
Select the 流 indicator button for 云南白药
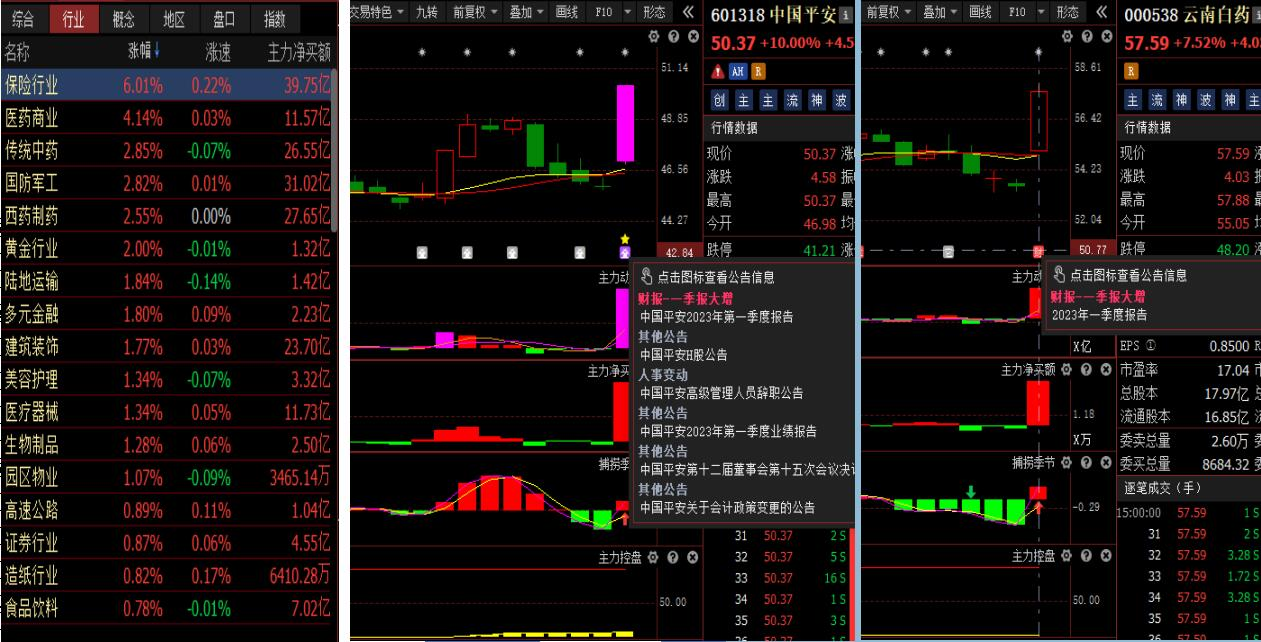(1157, 100)
